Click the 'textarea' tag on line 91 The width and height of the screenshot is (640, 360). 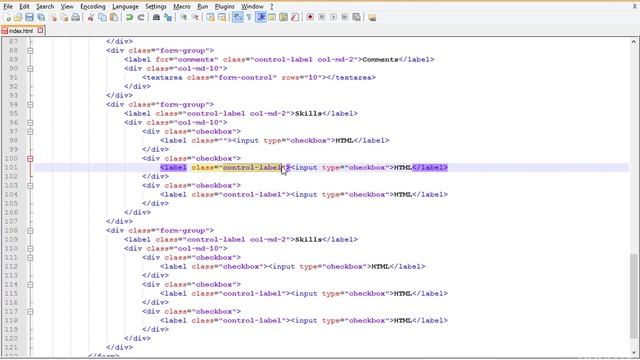[x=164, y=78]
